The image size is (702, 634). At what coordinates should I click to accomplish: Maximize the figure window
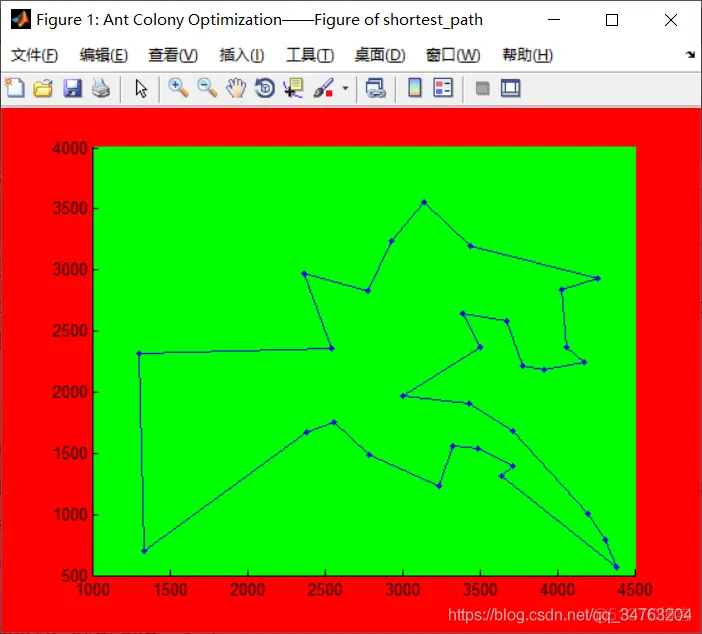(x=612, y=20)
